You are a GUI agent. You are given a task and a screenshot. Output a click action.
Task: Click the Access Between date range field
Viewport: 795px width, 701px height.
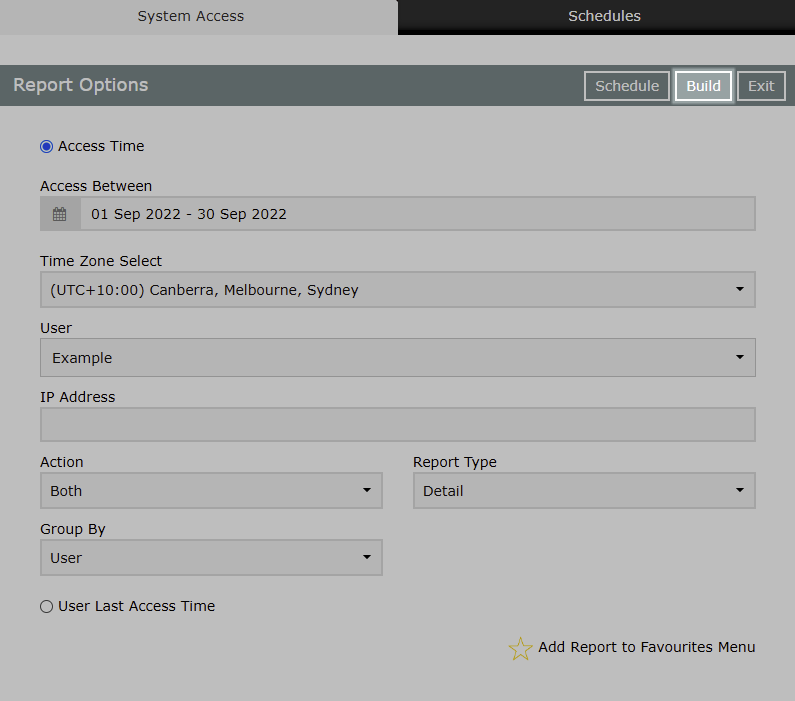click(x=418, y=214)
